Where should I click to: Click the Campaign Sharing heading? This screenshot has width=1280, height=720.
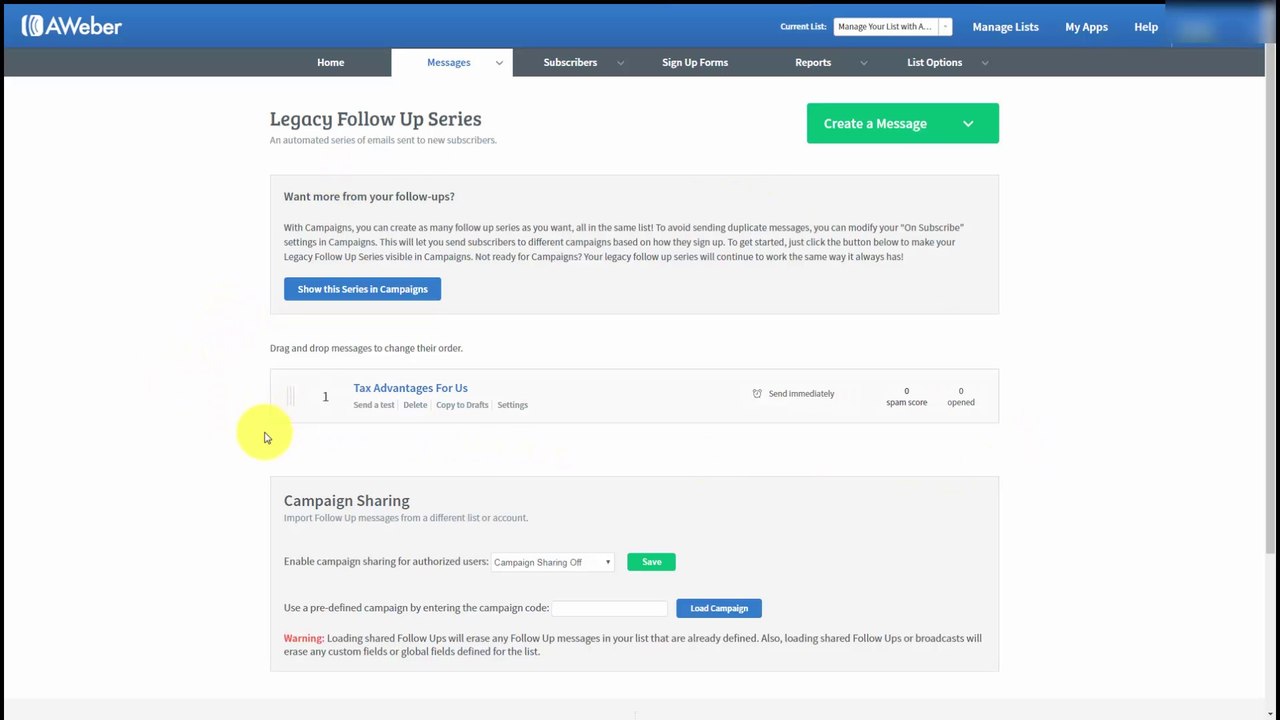[x=346, y=500]
